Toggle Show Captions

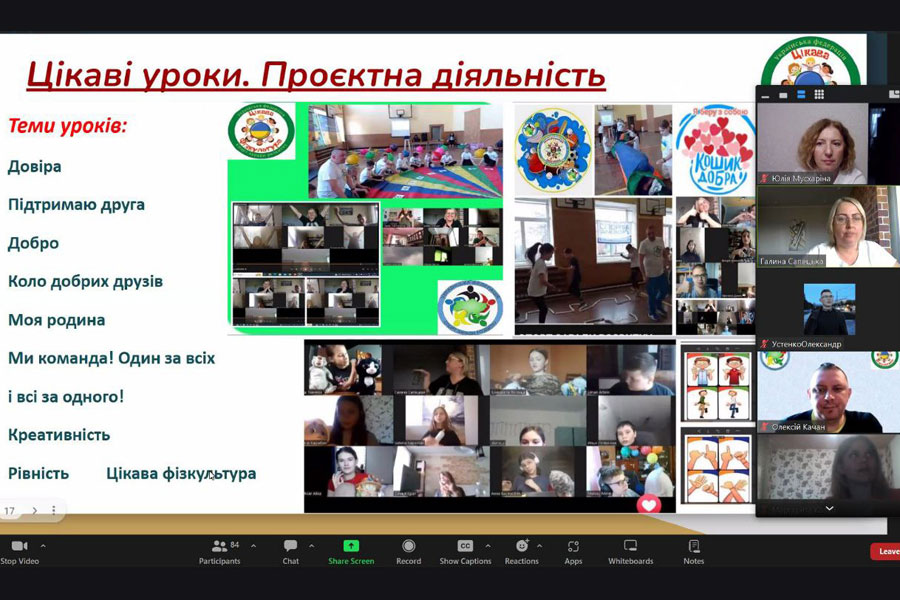coord(465,552)
